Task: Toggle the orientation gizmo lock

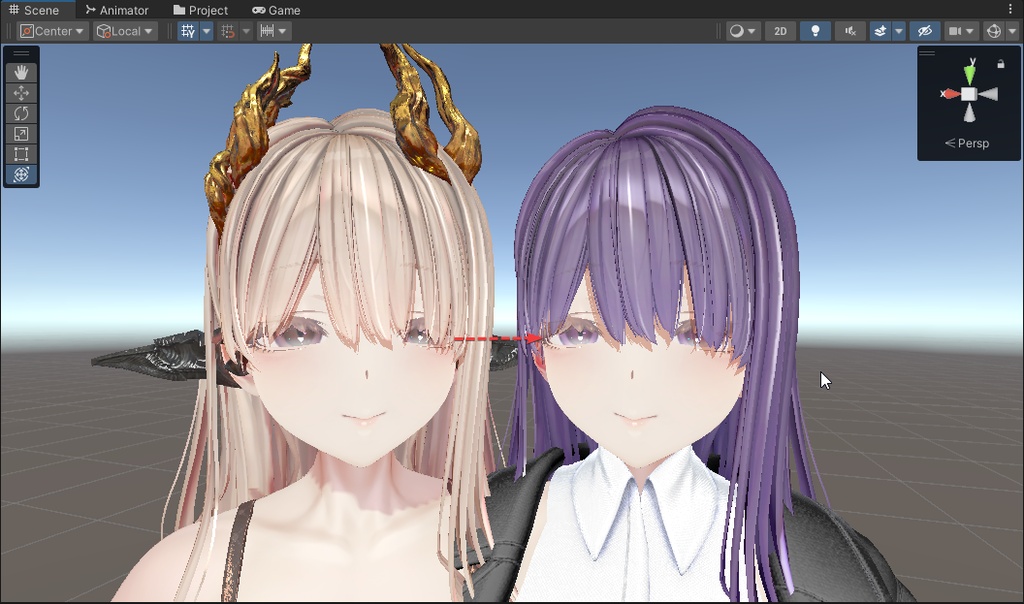Action: tap(1000, 64)
